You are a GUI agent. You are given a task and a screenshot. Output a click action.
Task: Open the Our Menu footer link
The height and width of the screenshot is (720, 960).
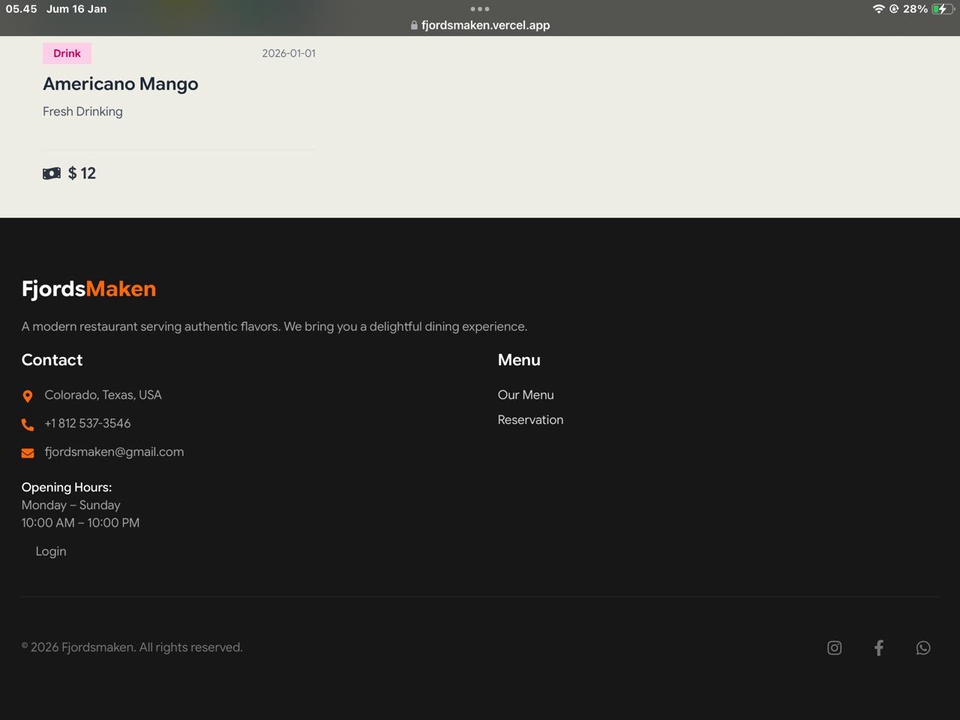coord(525,395)
